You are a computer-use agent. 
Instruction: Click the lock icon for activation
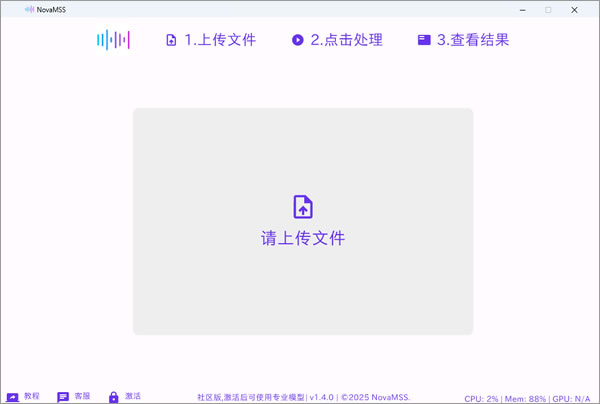(114, 397)
